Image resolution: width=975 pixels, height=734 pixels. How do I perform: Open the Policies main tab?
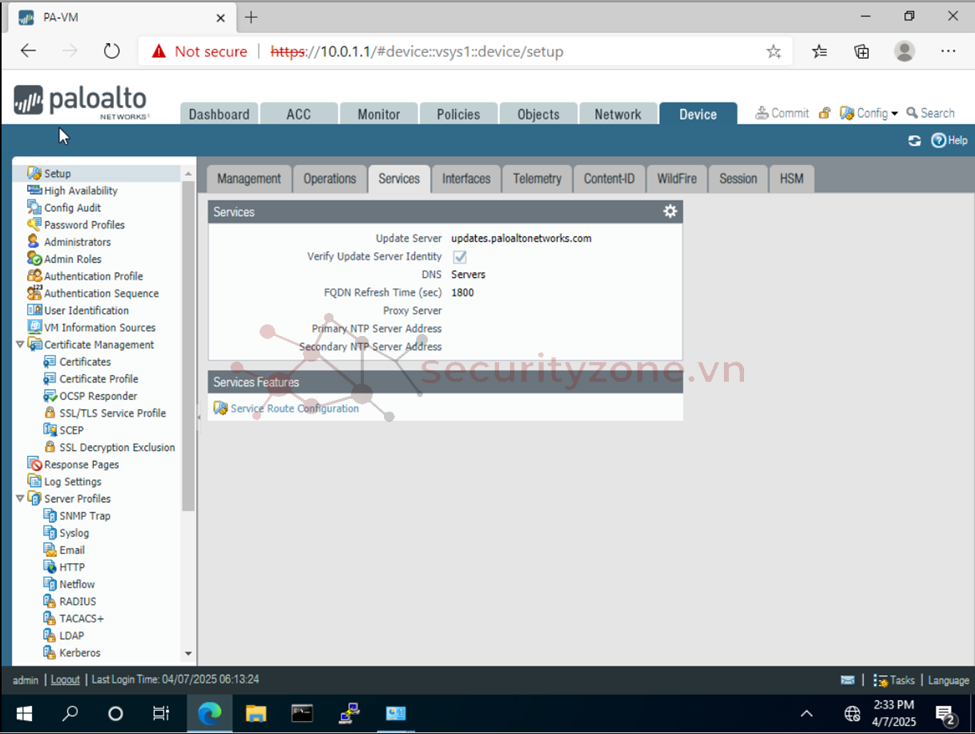(458, 114)
